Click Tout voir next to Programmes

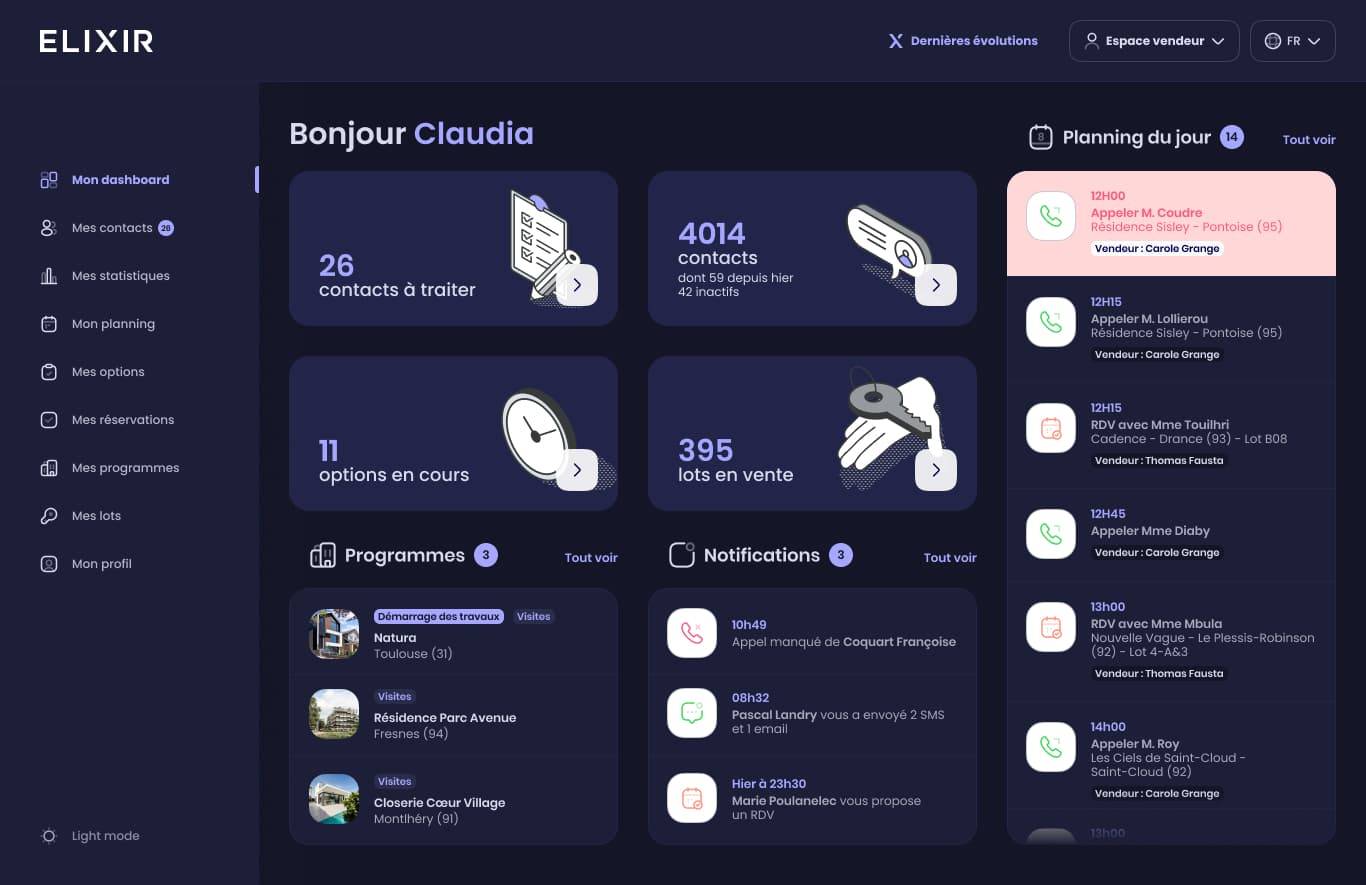pos(590,557)
